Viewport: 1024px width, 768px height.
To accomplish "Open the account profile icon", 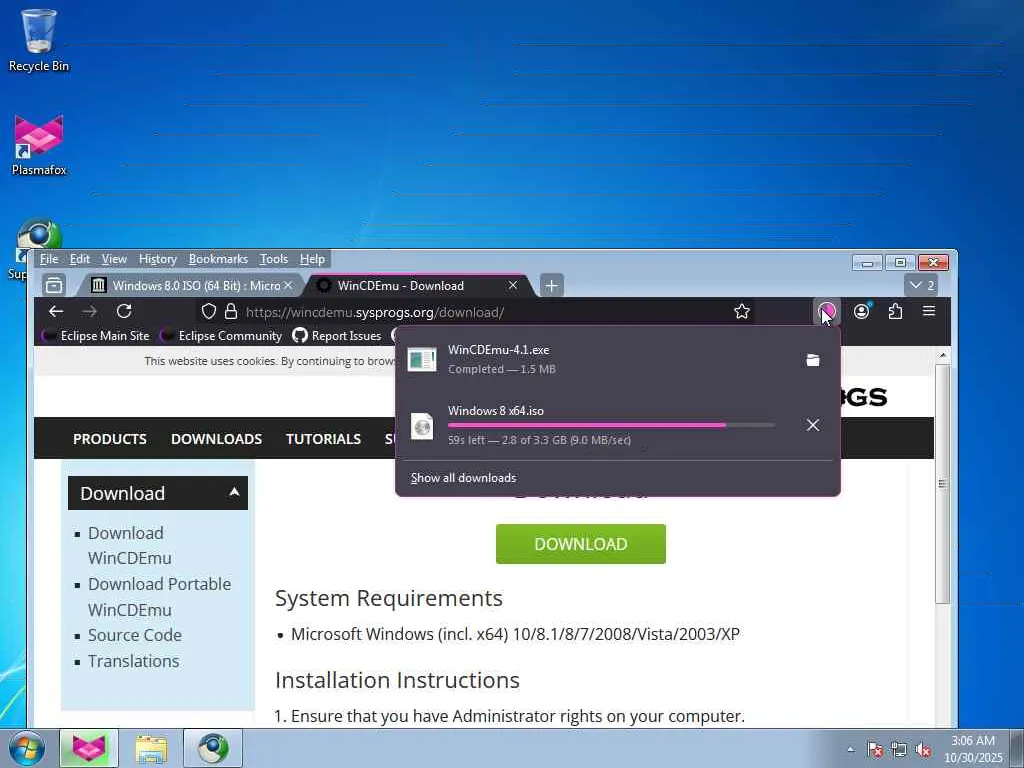I will tap(861, 312).
